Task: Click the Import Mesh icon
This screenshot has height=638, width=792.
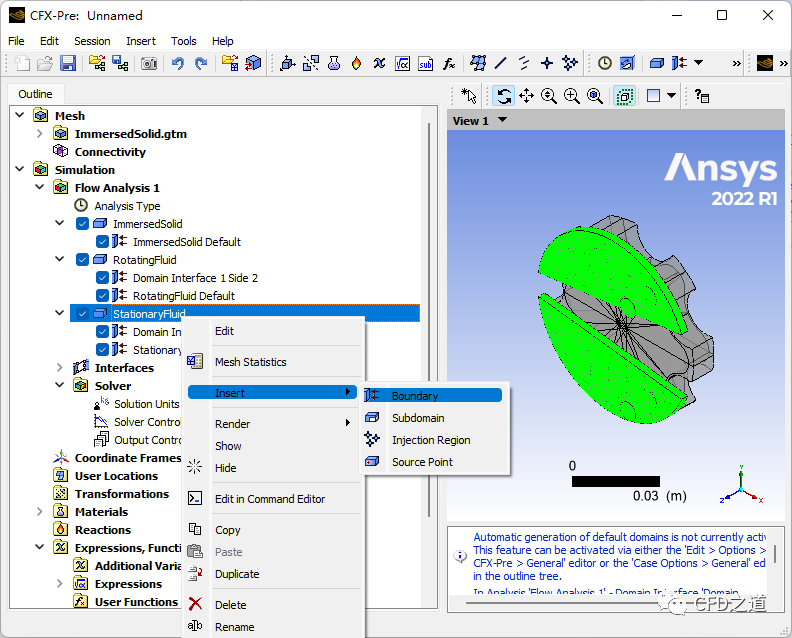Action: tap(230, 63)
